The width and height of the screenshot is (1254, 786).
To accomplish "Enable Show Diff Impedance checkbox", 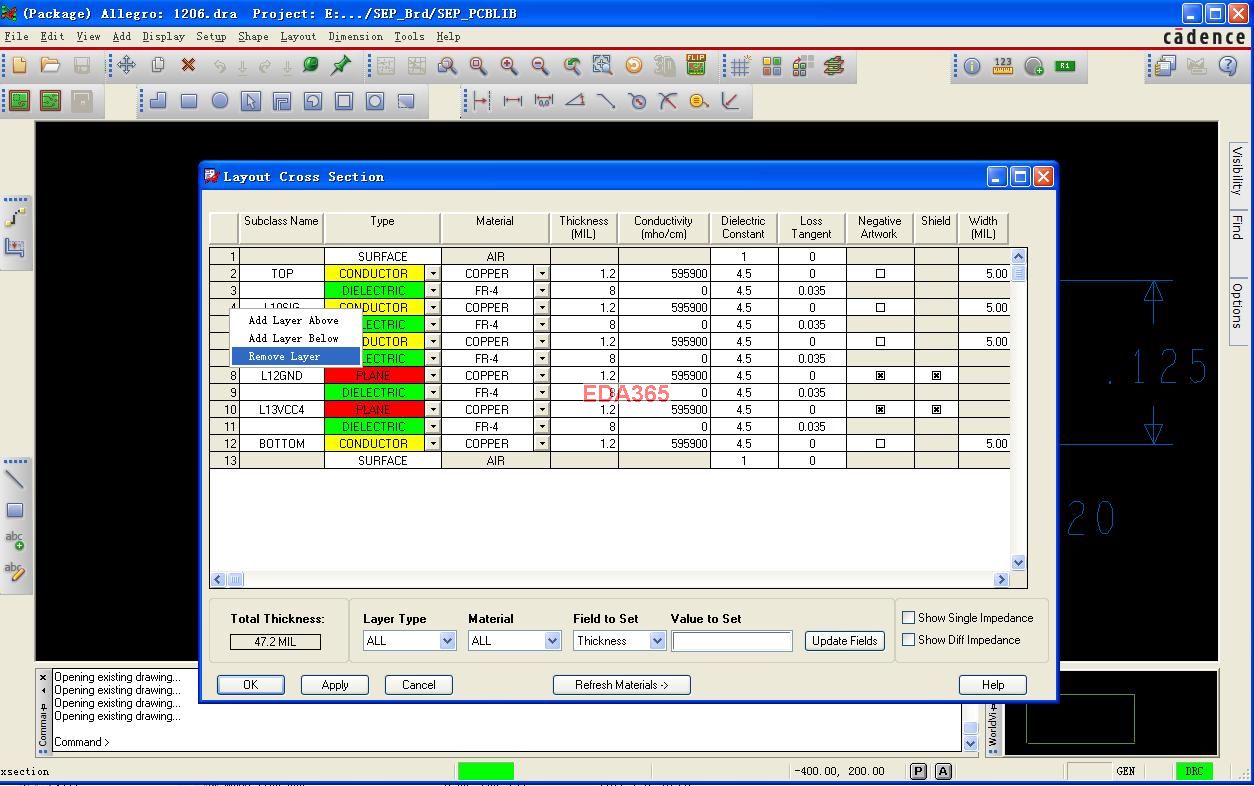I will tap(909, 640).
